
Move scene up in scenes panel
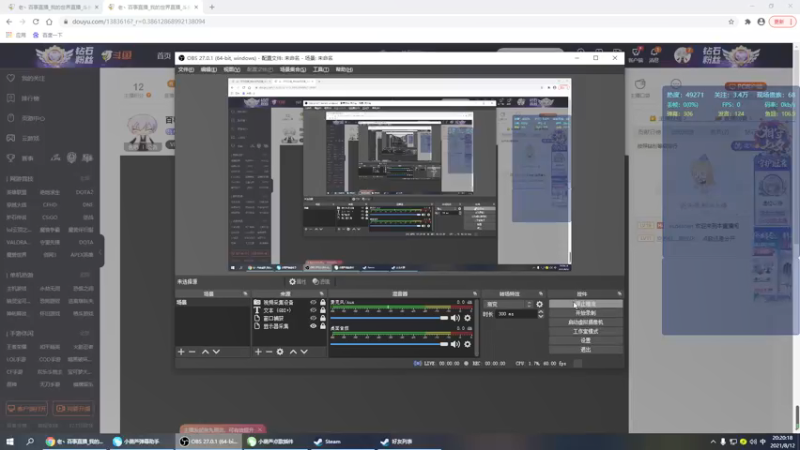(x=205, y=352)
